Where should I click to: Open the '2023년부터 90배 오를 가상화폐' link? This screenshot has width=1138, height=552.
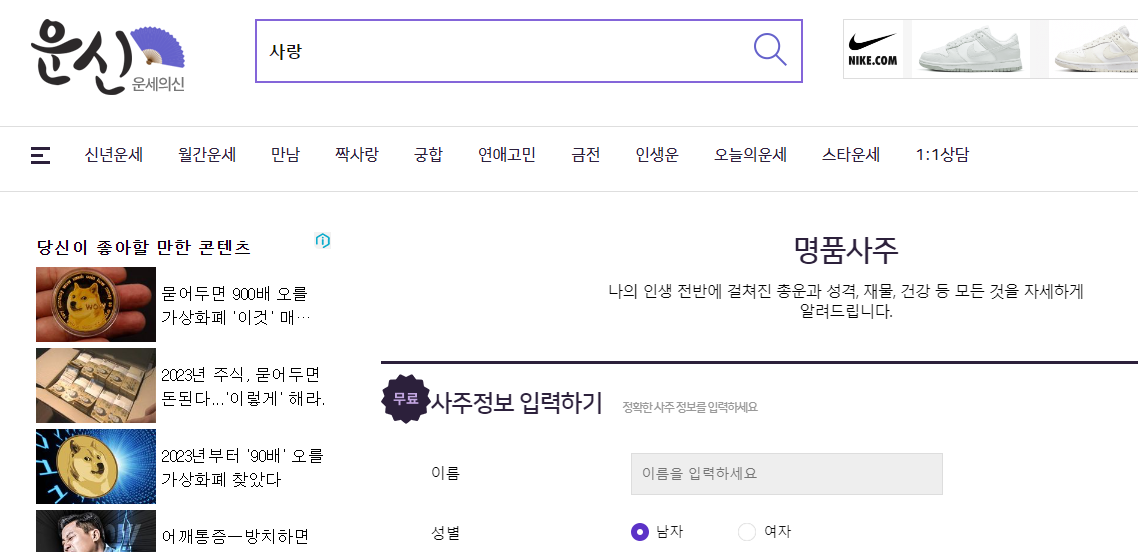tap(242, 468)
